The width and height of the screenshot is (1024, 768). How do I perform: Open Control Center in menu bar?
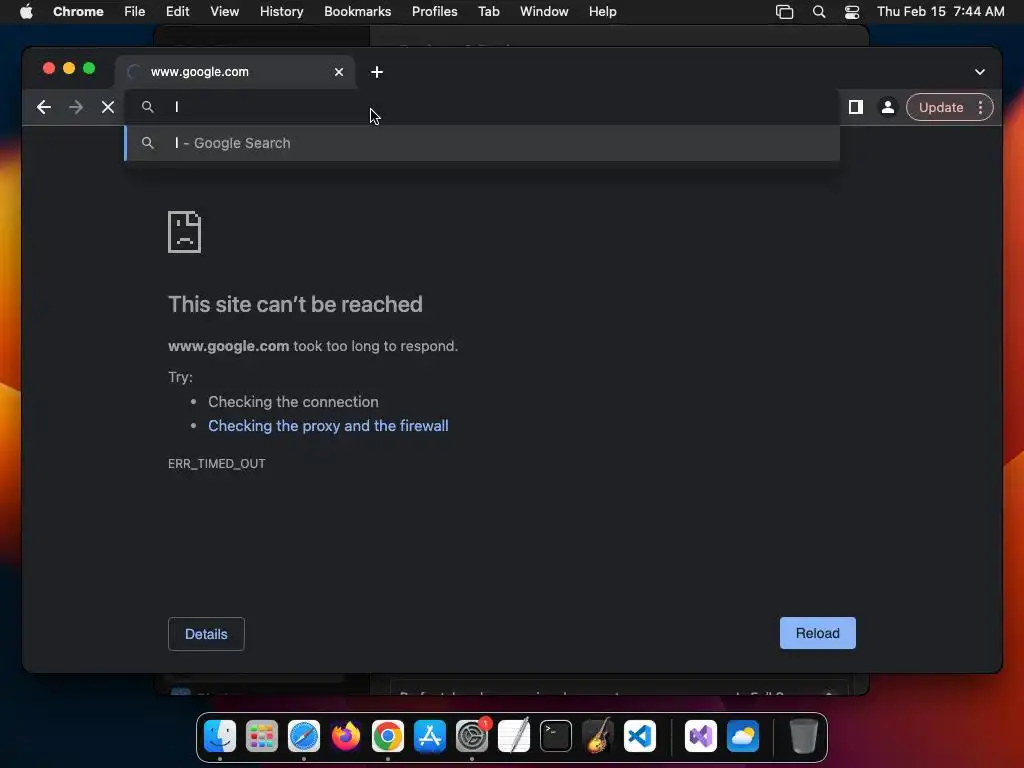pyautogui.click(x=852, y=12)
